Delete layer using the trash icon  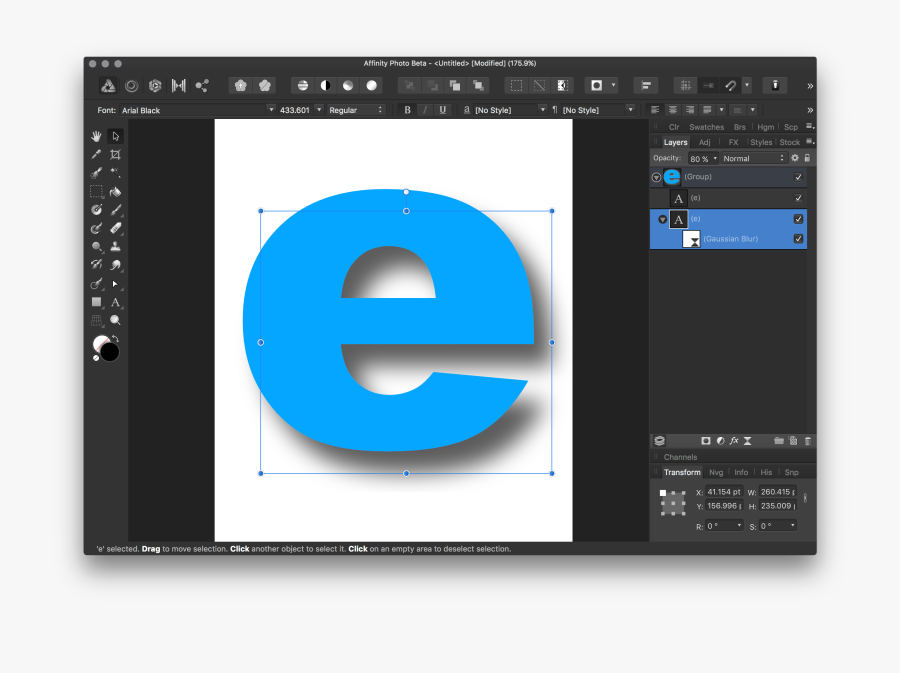(x=808, y=440)
